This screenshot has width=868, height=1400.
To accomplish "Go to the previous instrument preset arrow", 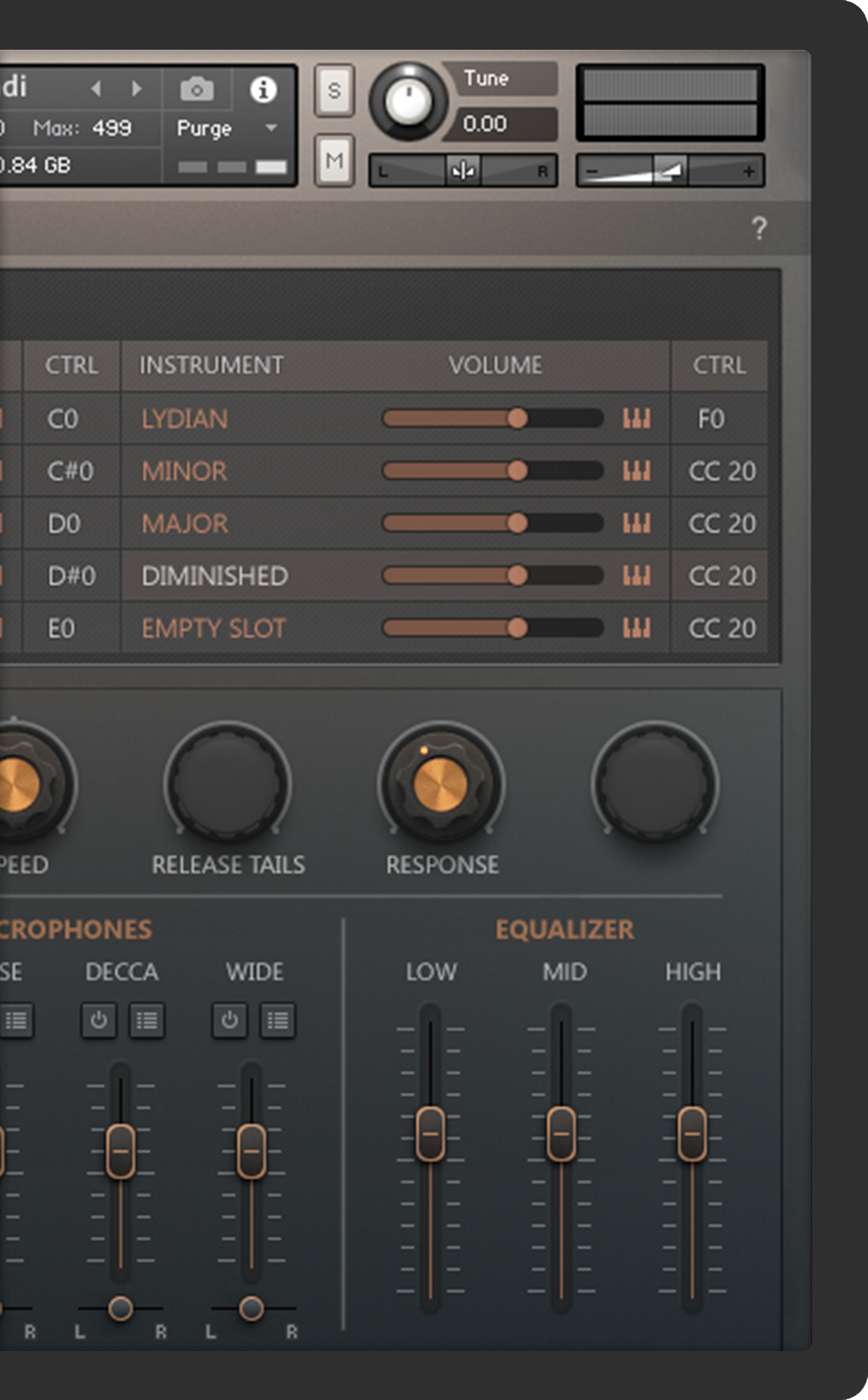I will [96, 89].
